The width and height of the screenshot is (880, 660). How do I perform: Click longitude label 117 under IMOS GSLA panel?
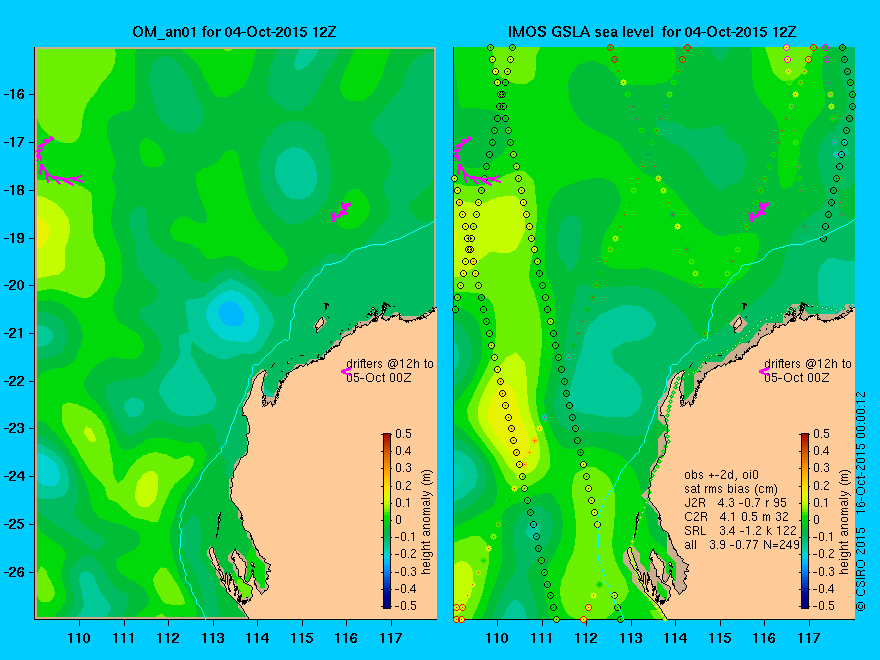(x=809, y=638)
